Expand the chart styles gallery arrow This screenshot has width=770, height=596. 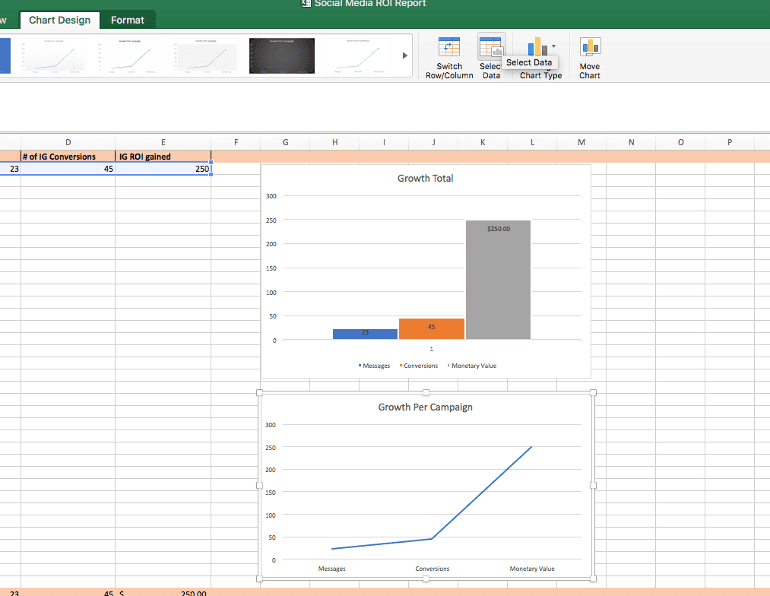pos(405,55)
